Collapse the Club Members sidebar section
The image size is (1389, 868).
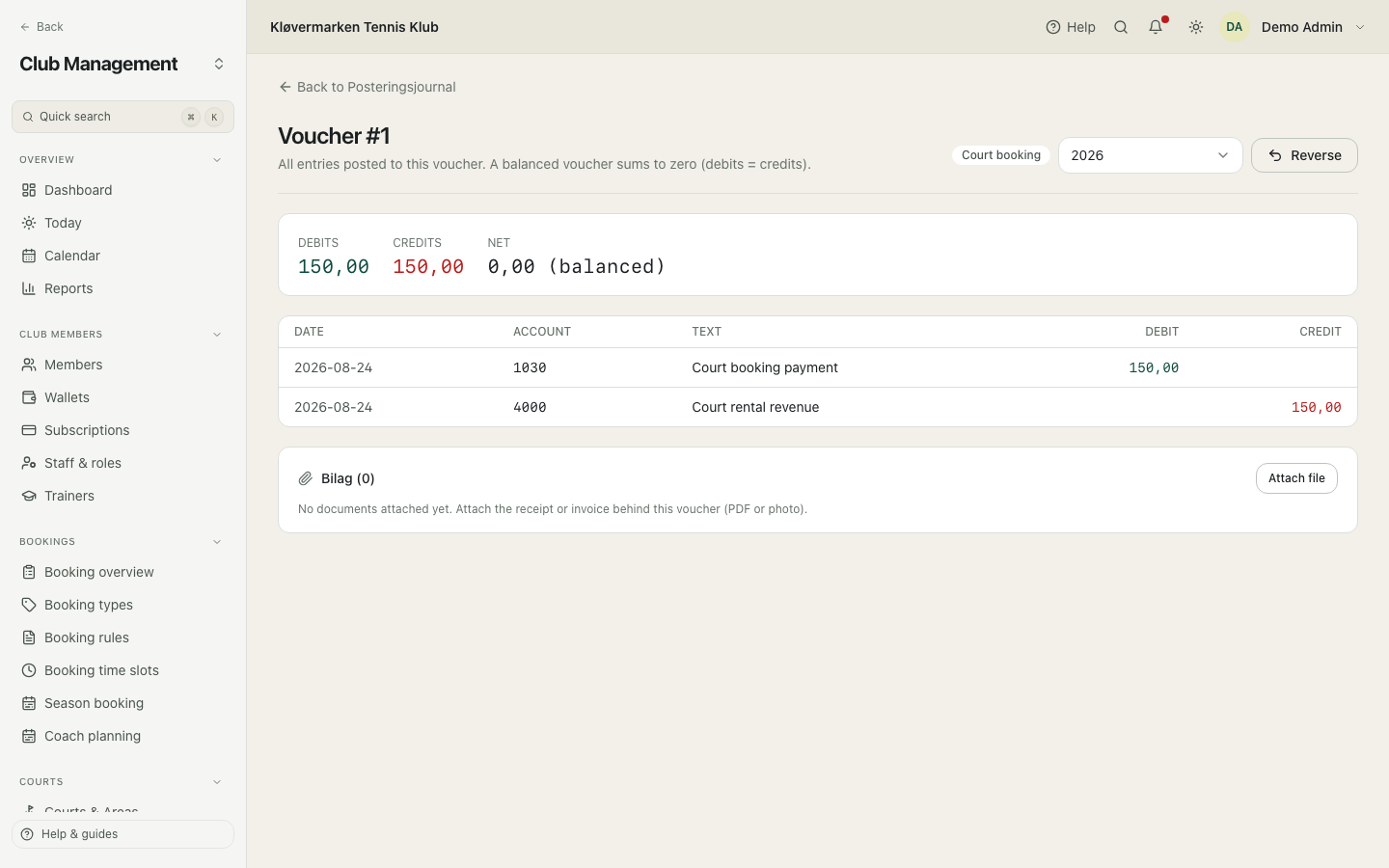[217, 335]
